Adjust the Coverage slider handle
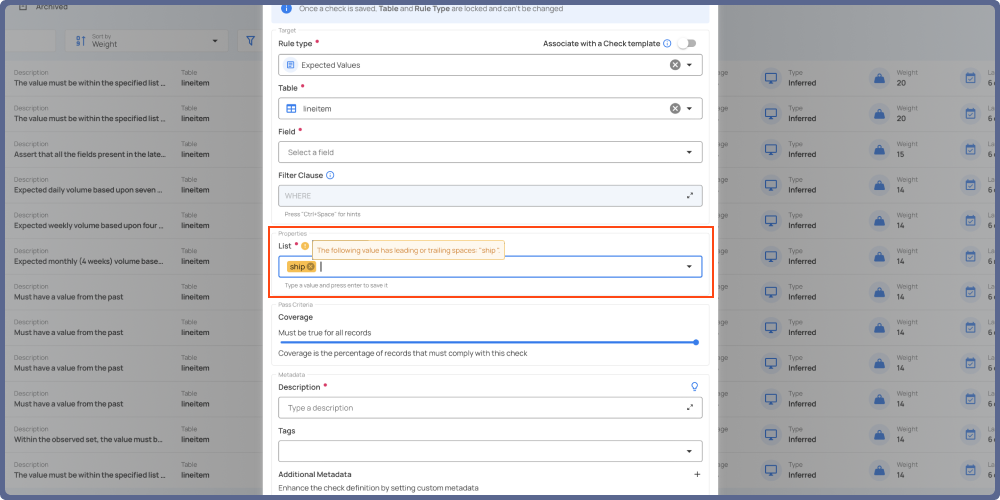This screenshot has width=1000, height=500. pos(696,342)
